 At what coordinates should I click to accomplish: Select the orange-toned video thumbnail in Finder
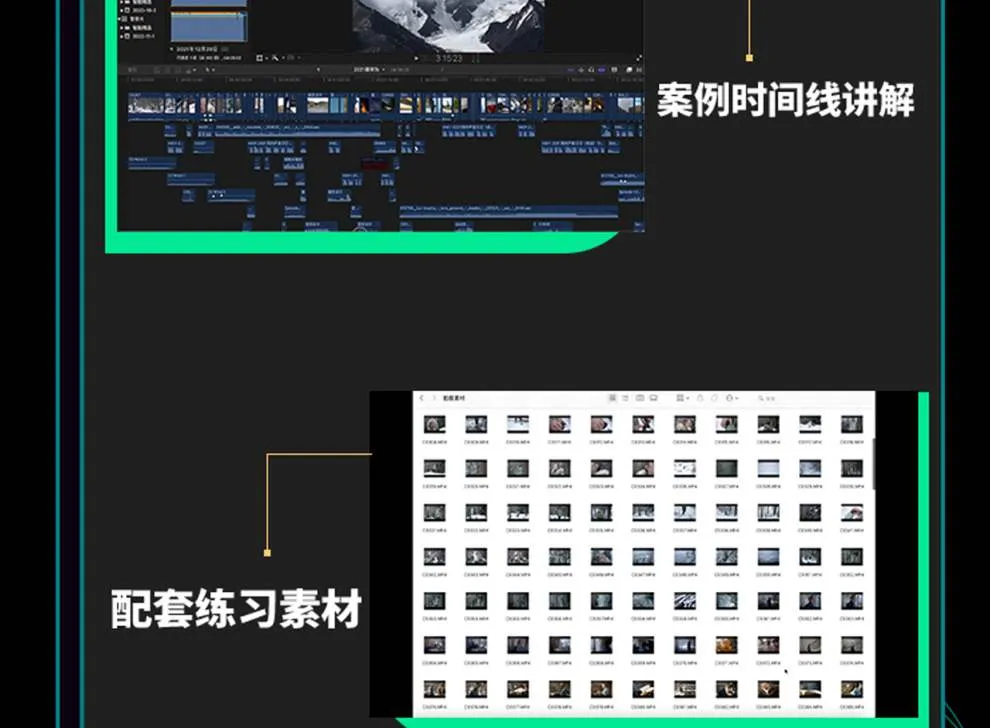click(x=726, y=645)
